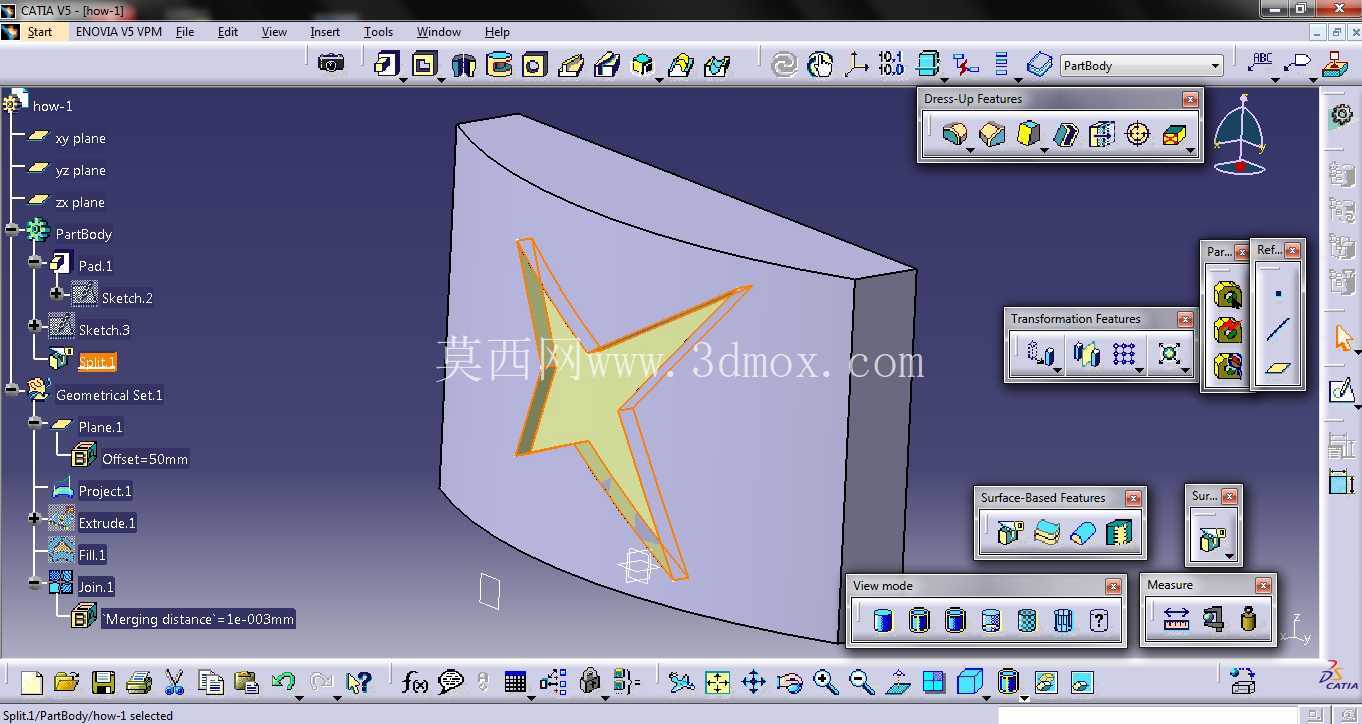Click the Undo icon
Image resolution: width=1362 pixels, height=724 pixels.
283,683
